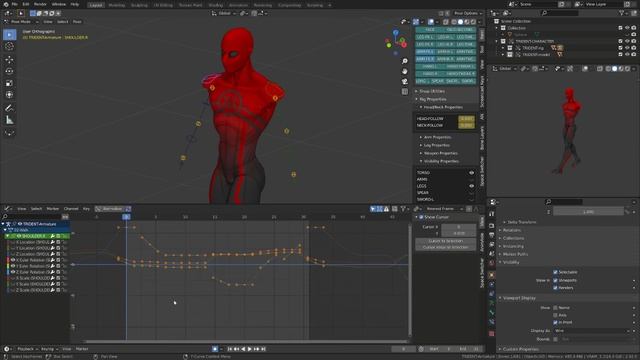Image resolution: width=640 pixels, height=360 pixels.
Task: Hide TRIDENT.rig in outliner viewport
Action: pos(627,48)
